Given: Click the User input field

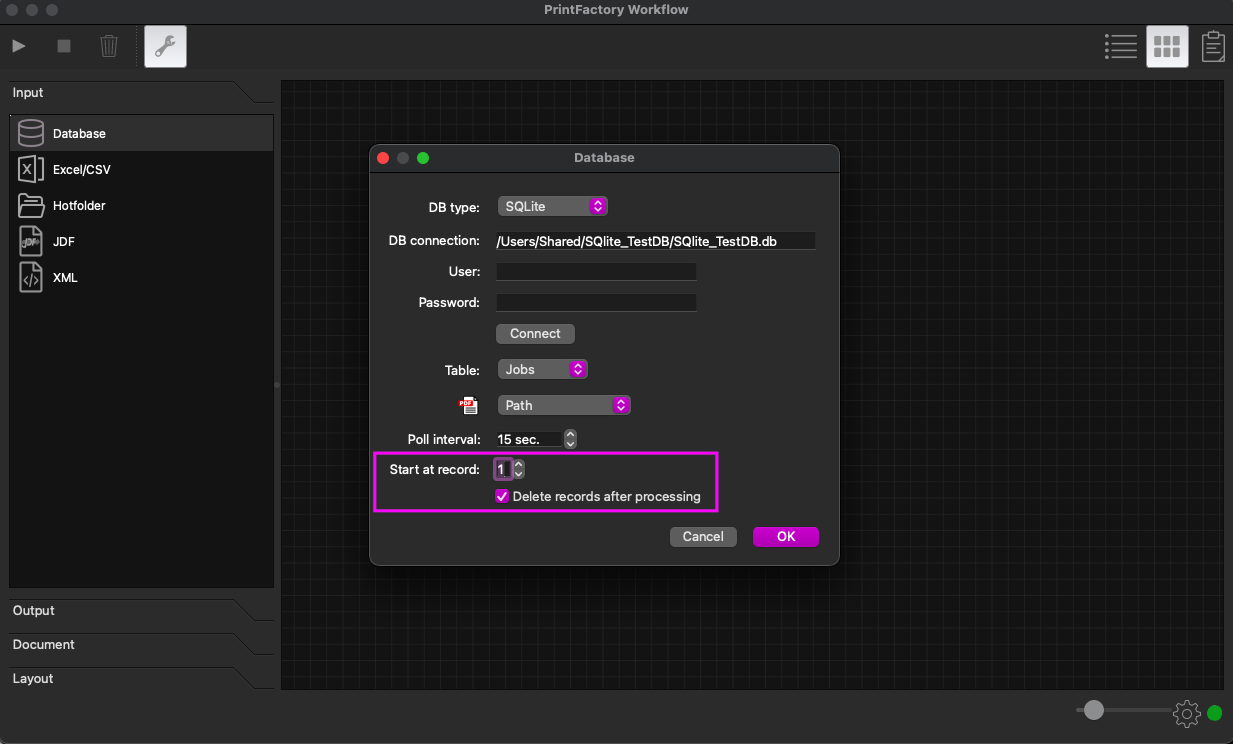Looking at the screenshot, I should click(x=596, y=272).
